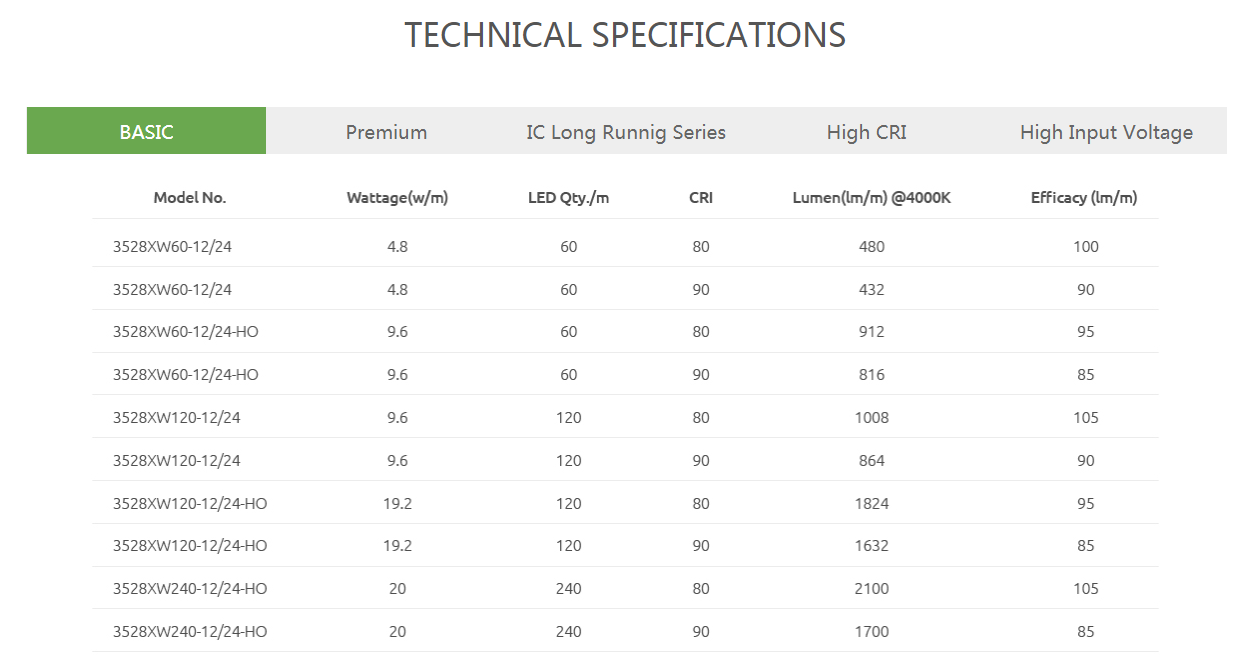Click the Model No. column header
Image resolution: width=1238 pixels, height=671 pixels.
click(x=190, y=198)
